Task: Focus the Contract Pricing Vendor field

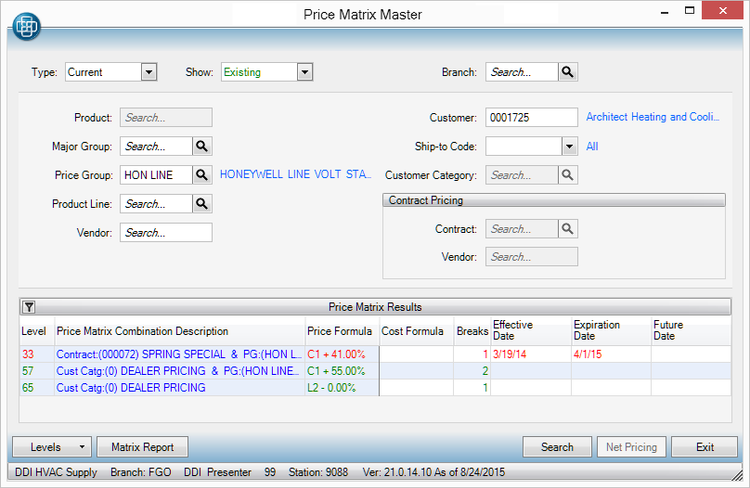Action: pyautogui.click(x=531, y=256)
